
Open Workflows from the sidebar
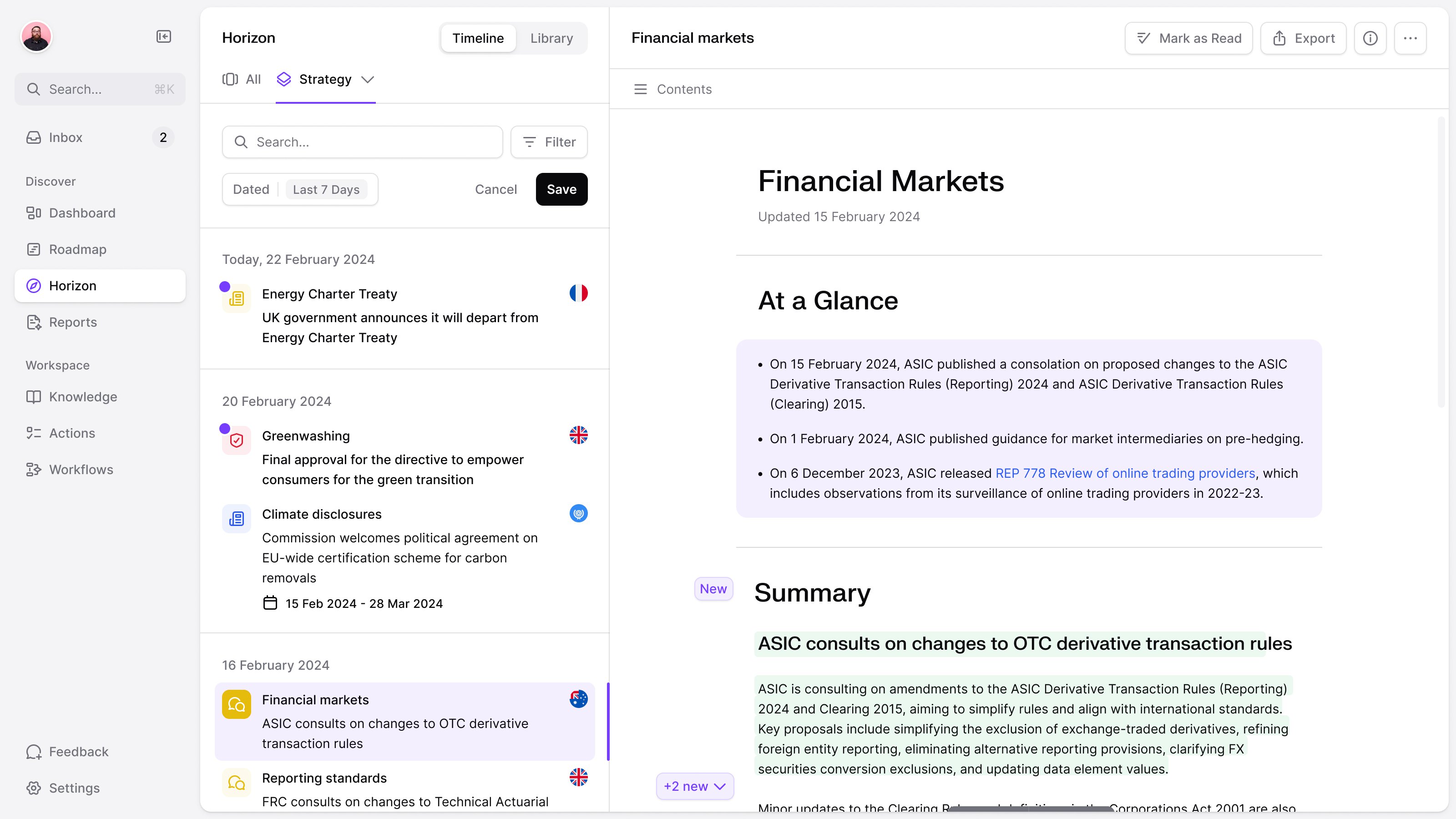pyautogui.click(x=80, y=469)
